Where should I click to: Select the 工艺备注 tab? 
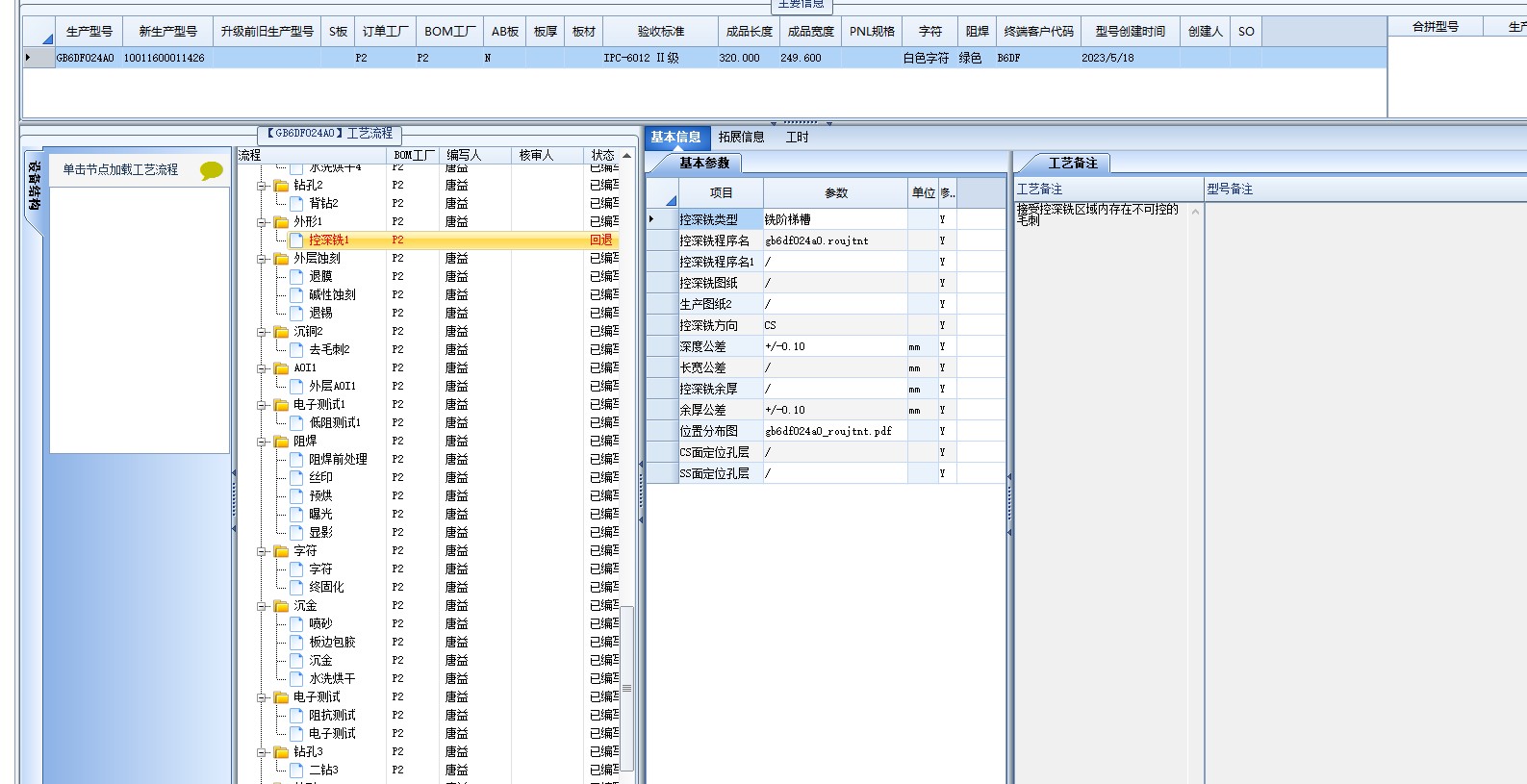pos(1072,163)
